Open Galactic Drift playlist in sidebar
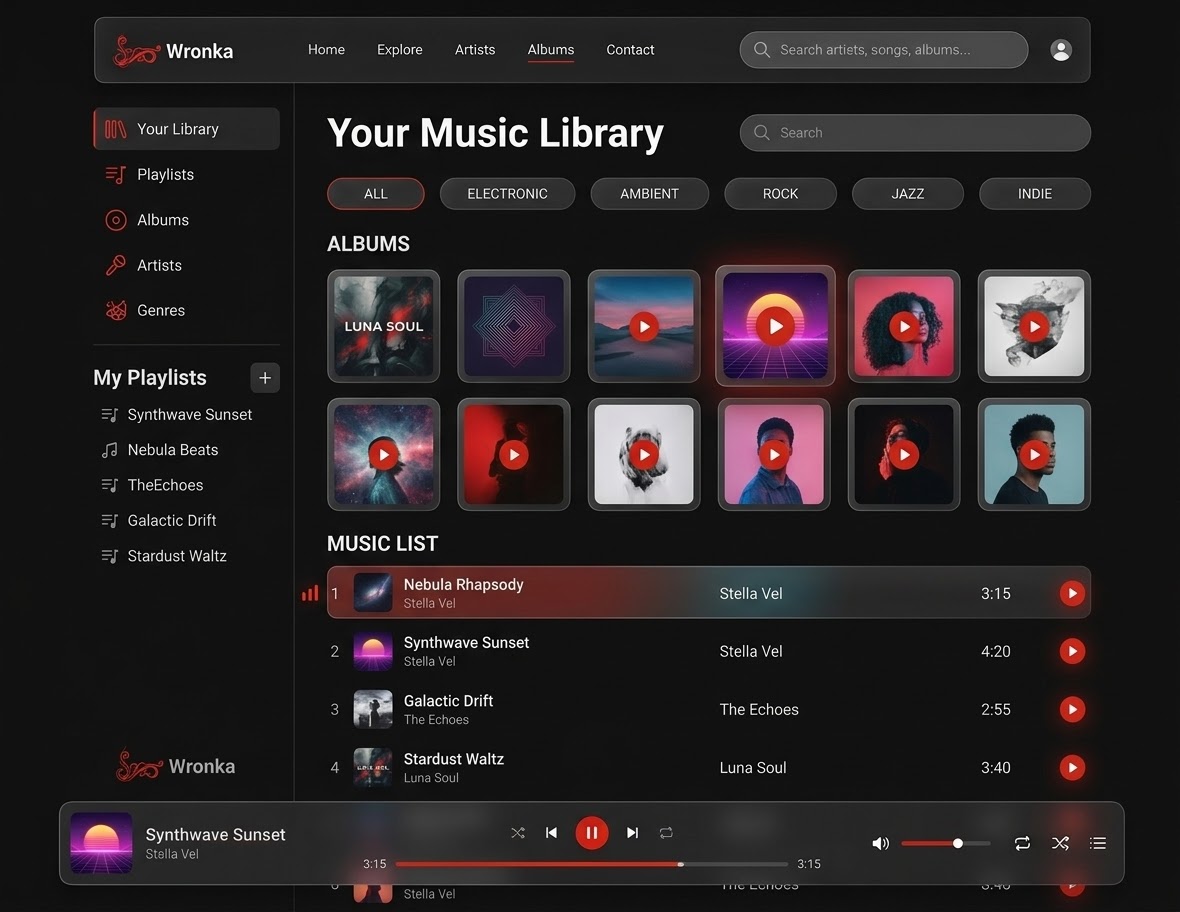 159,521
